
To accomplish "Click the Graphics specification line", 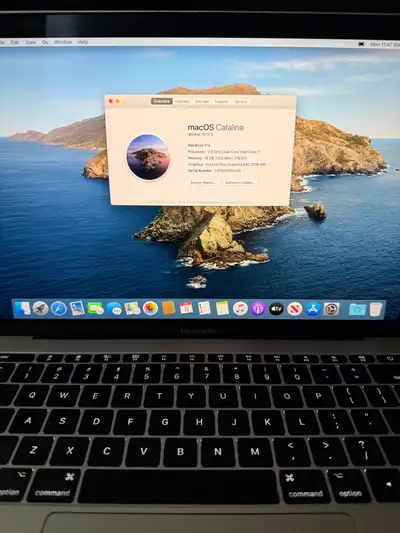I will point(227,165).
